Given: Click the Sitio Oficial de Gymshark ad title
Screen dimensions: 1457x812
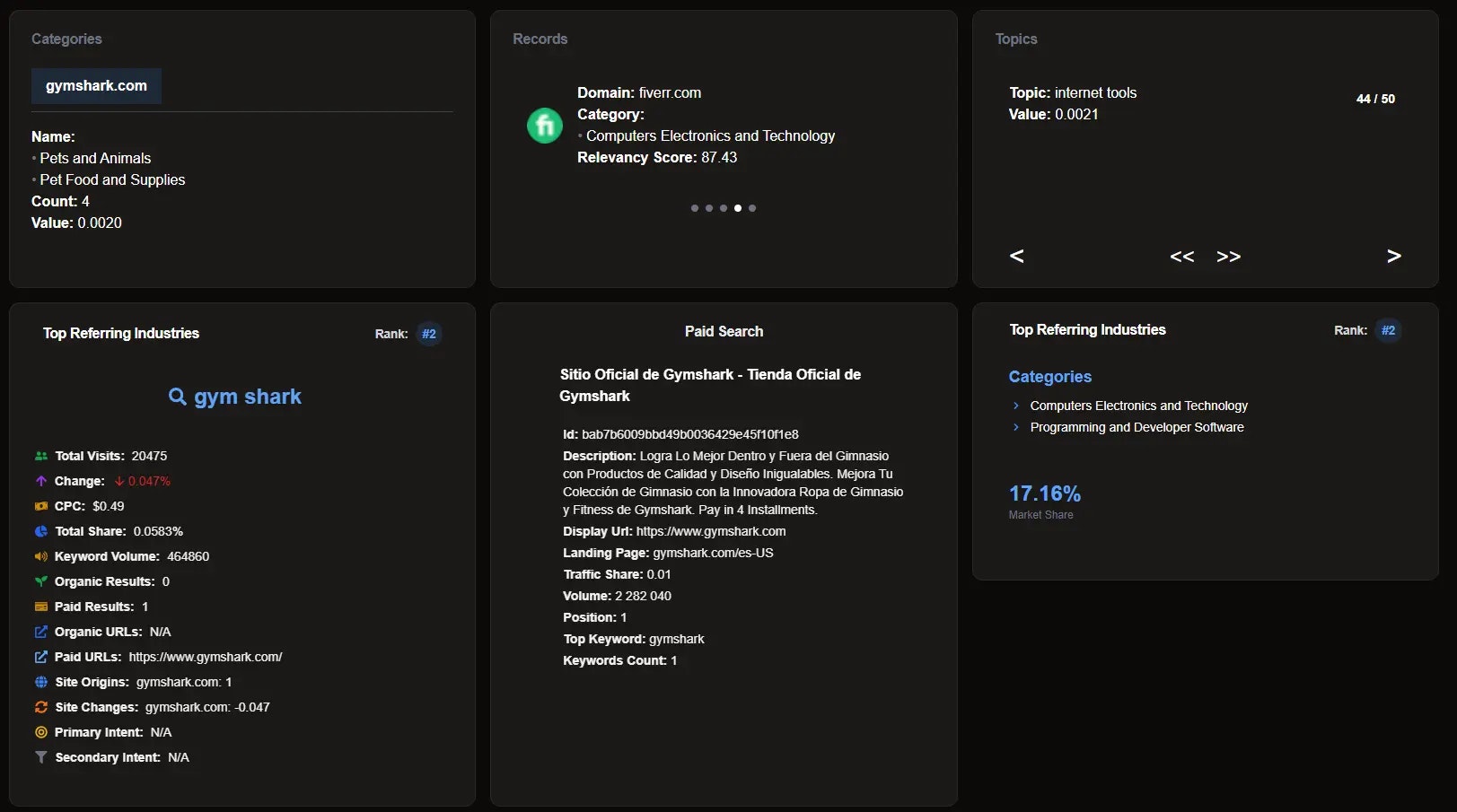Looking at the screenshot, I should click(710, 385).
